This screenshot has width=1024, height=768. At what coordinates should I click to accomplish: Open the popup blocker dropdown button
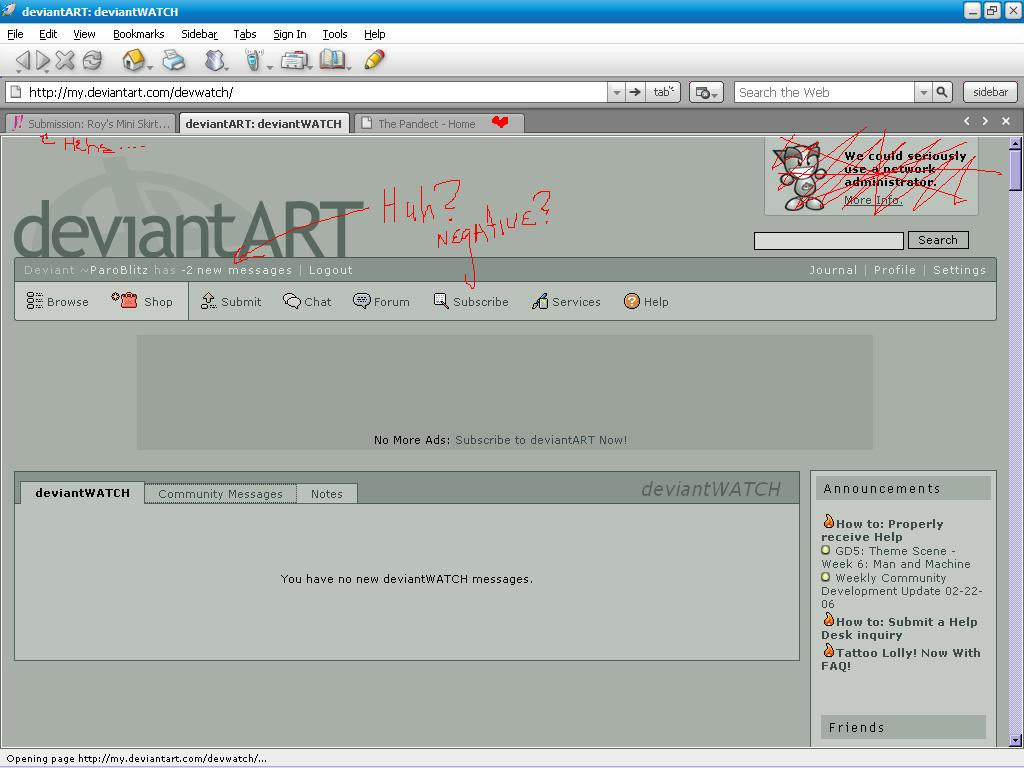706,92
